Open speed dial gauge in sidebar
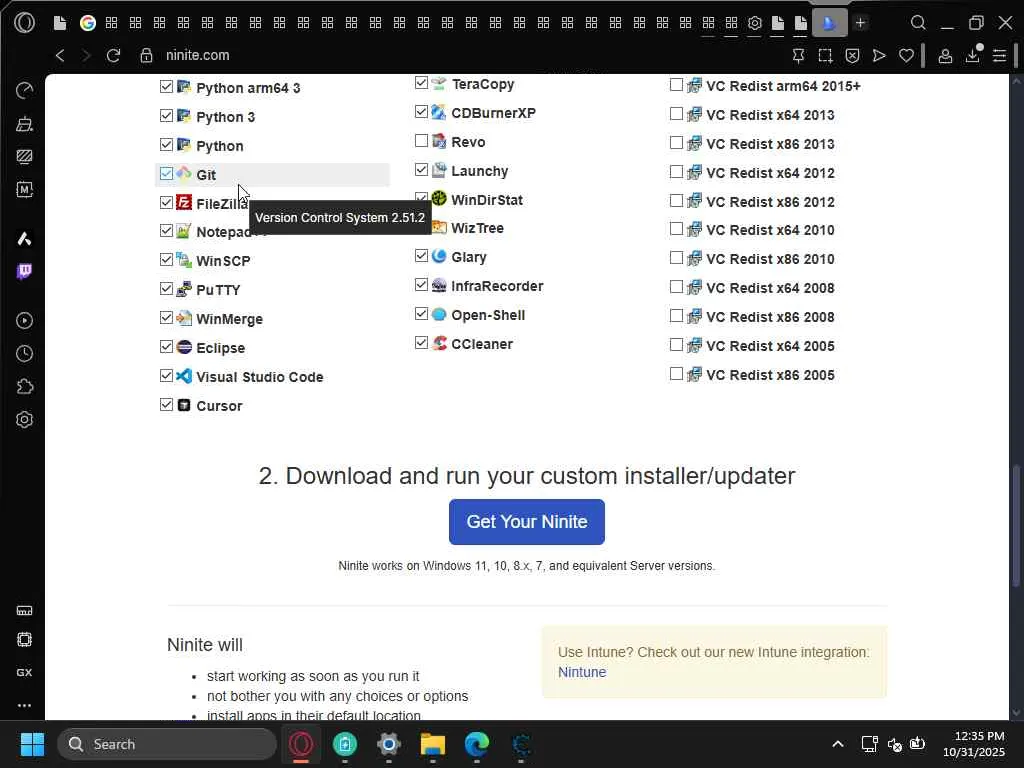Screen dimensions: 1024x768 pos(24,91)
